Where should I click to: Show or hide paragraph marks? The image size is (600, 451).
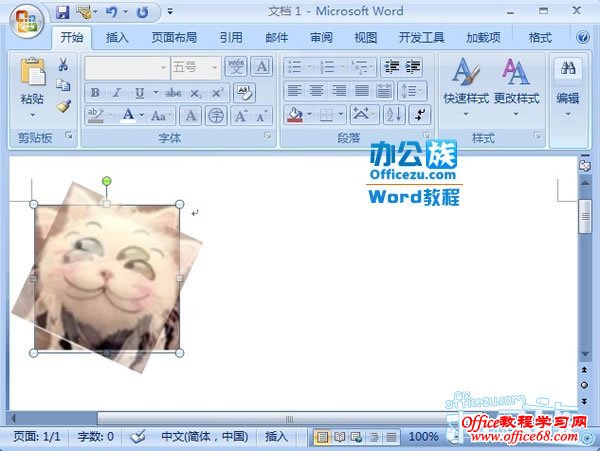coord(419,115)
